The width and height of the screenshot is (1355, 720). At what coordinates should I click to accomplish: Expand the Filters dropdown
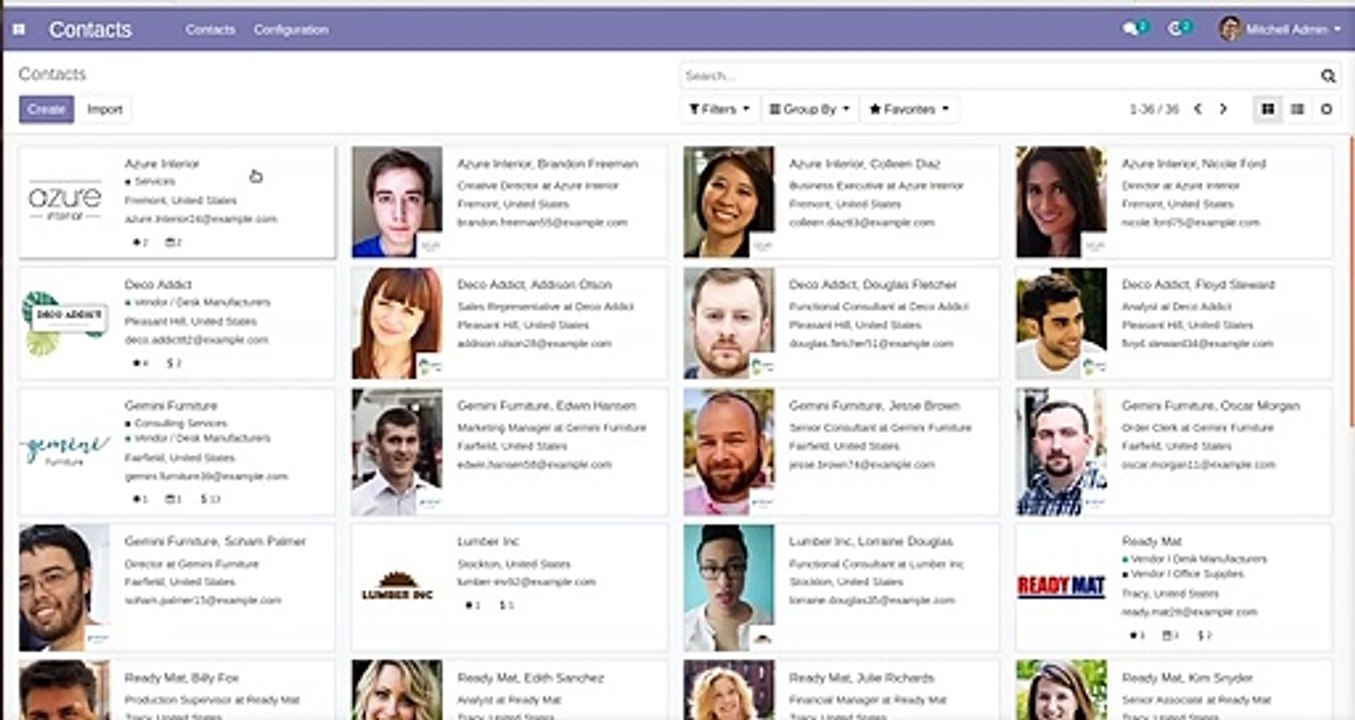(719, 109)
